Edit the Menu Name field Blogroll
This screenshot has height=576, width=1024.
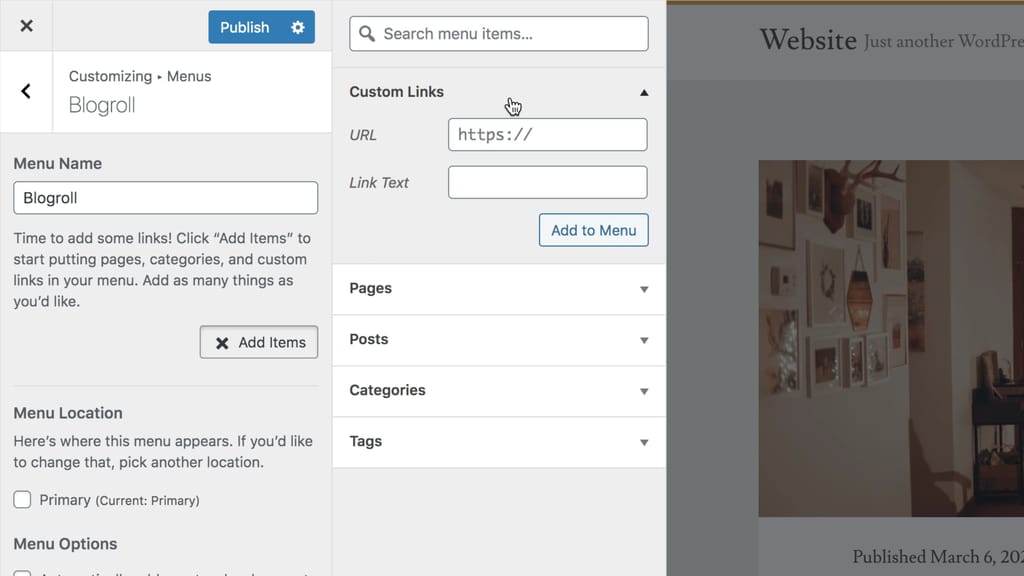(166, 198)
